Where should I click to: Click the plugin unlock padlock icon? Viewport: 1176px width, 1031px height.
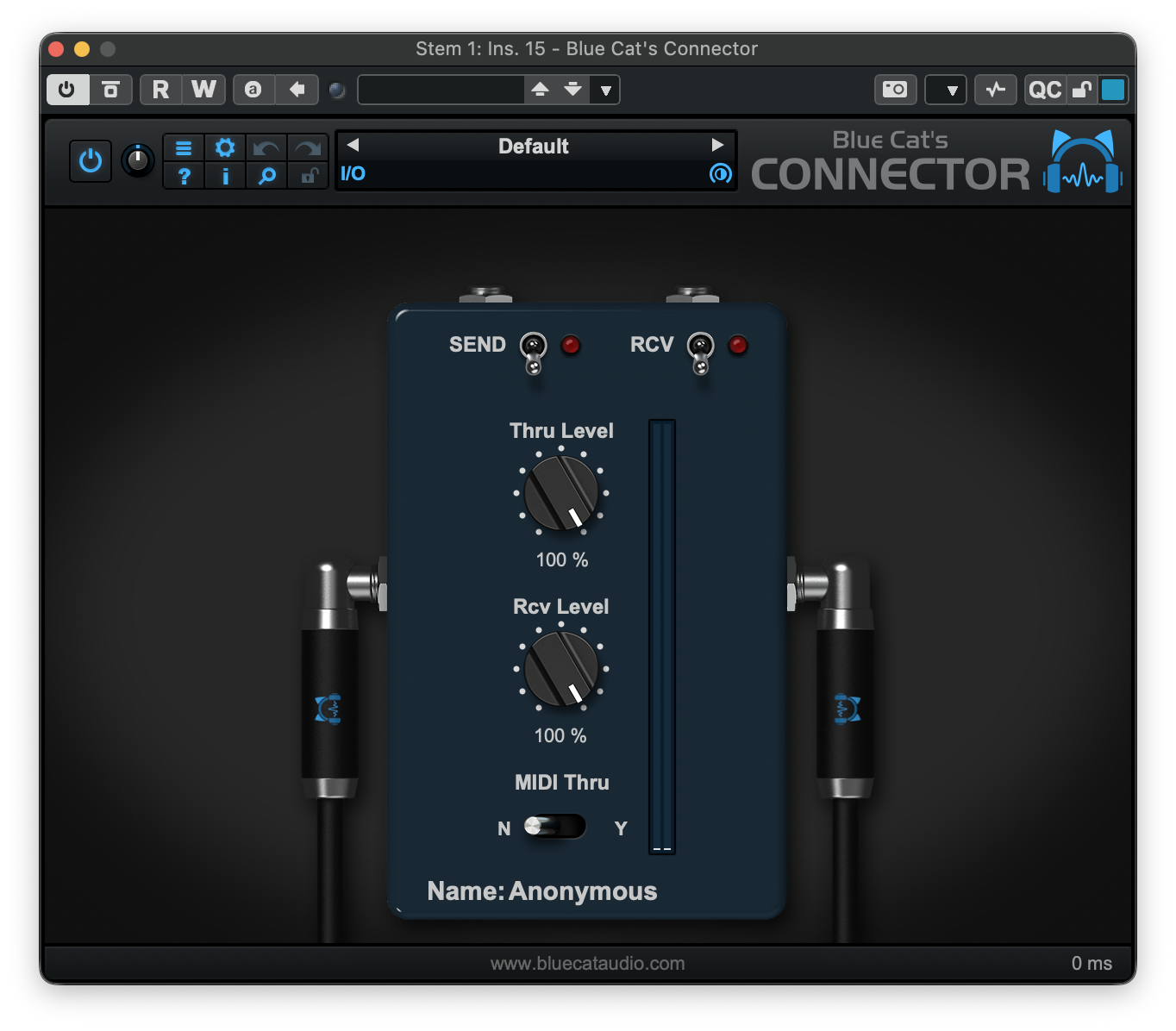308,176
